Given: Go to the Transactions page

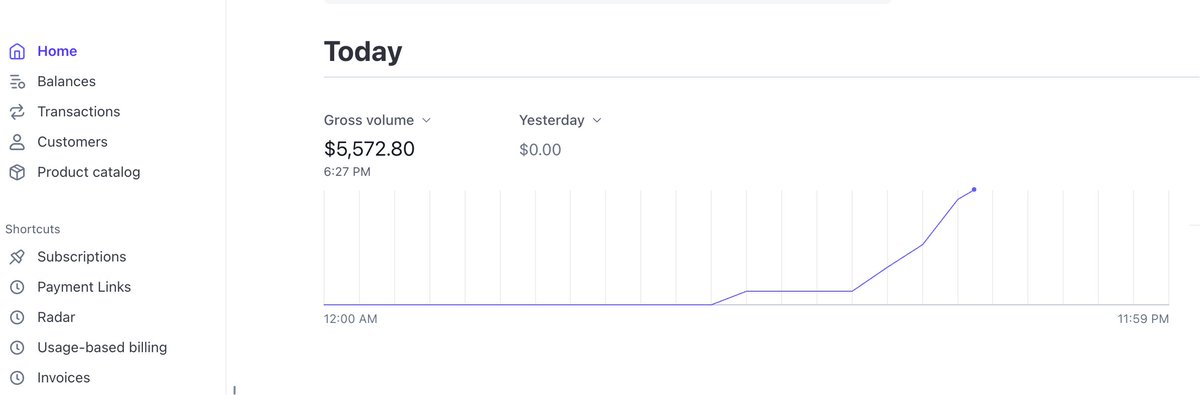Looking at the screenshot, I should [78, 111].
